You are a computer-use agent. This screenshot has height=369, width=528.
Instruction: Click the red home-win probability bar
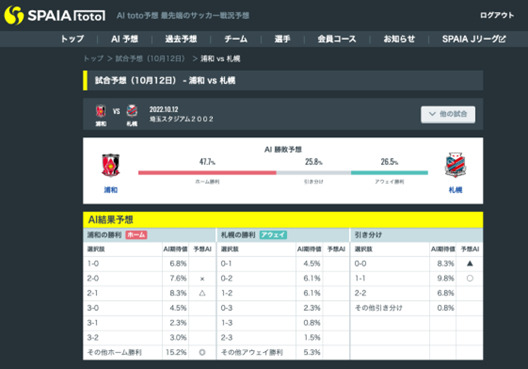207,173
